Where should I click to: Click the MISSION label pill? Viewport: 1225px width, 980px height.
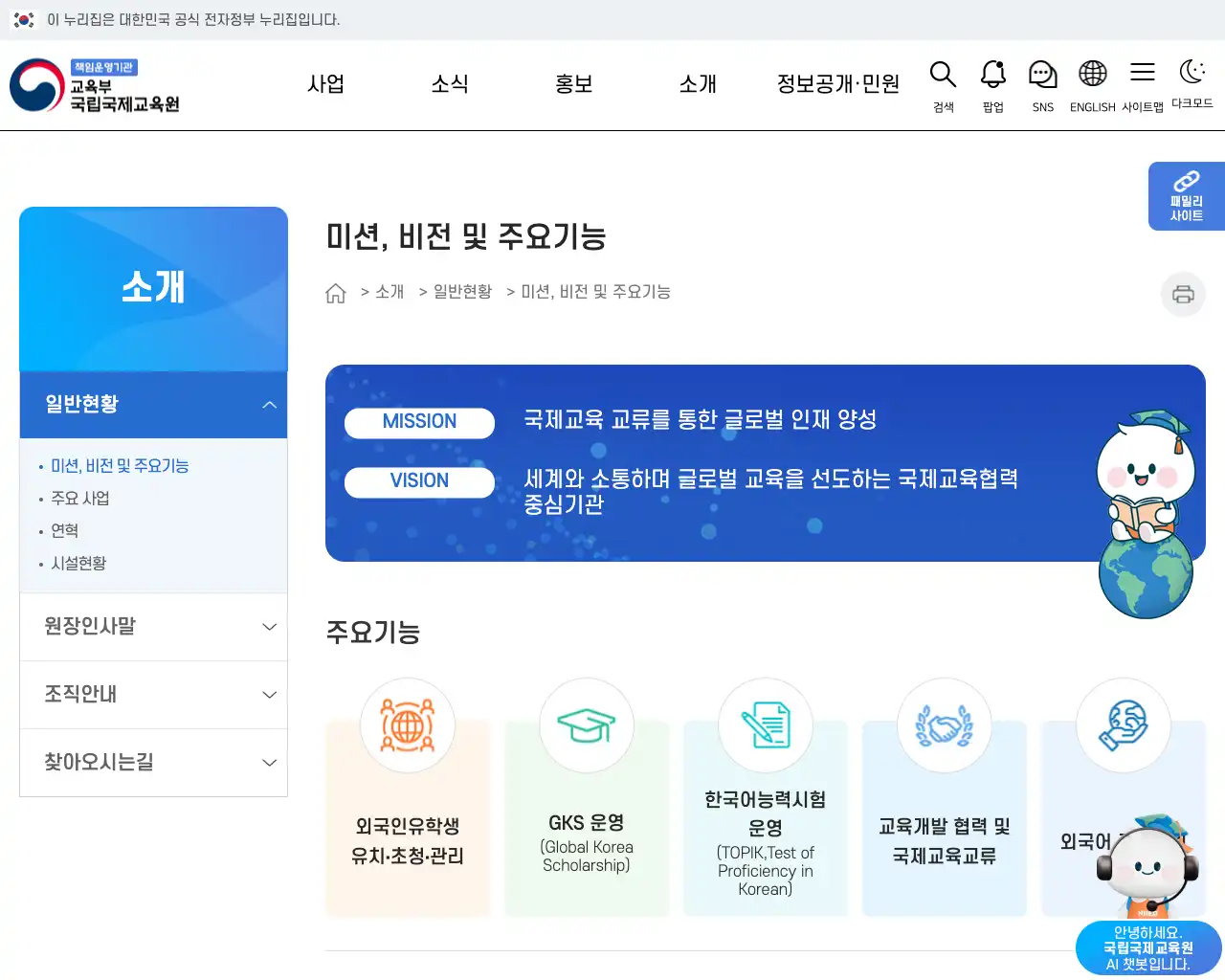pyautogui.click(x=419, y=422)
